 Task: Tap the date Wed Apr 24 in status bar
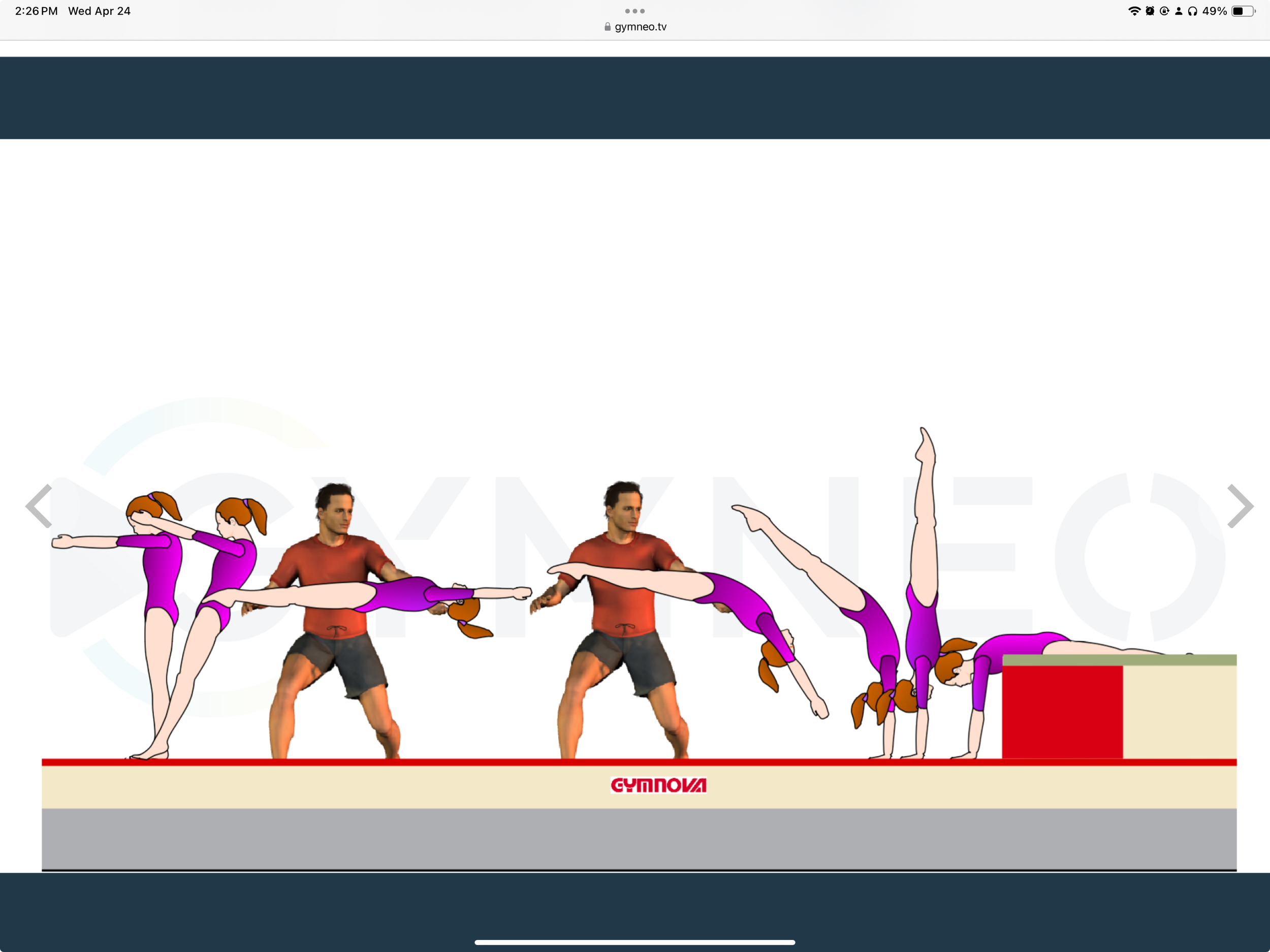100,10
